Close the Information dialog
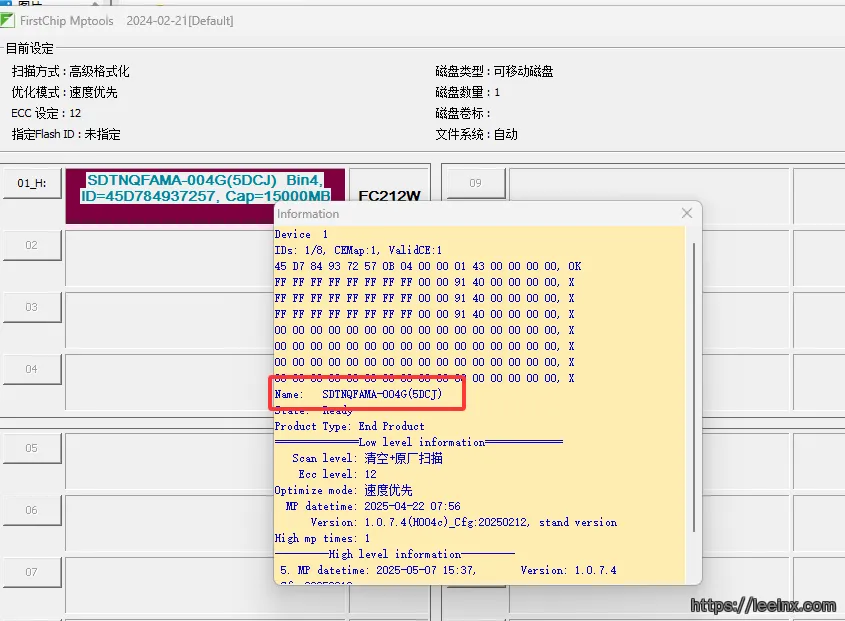The width and height of the screenshot is (845, 621). point(686,214)
